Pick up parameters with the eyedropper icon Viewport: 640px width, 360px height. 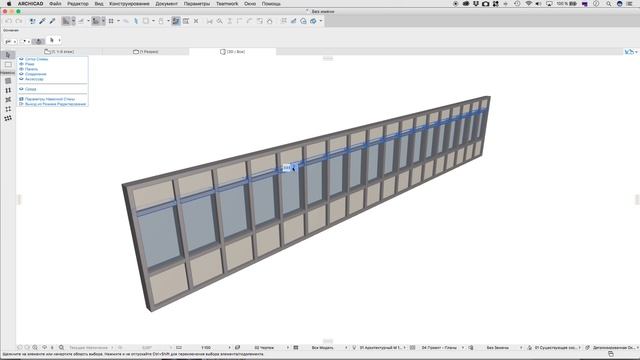[42, 21]
